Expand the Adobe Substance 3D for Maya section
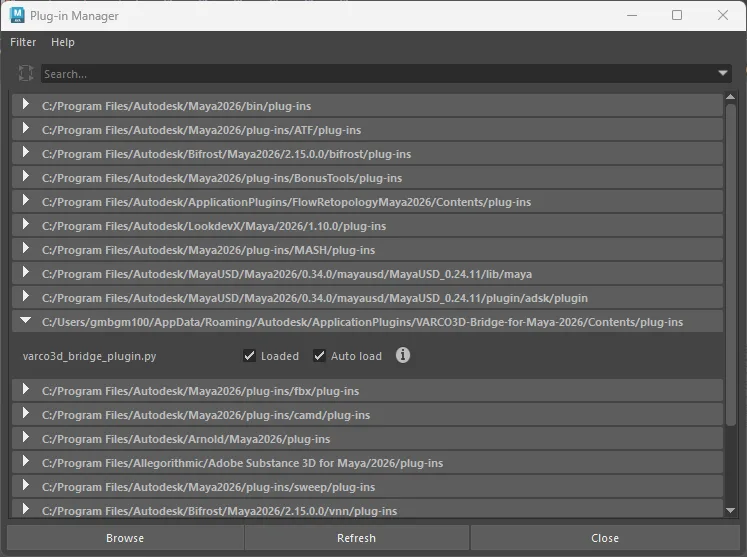Image resolution: width=747 pixels, height=557 pixels. point(26,461)
